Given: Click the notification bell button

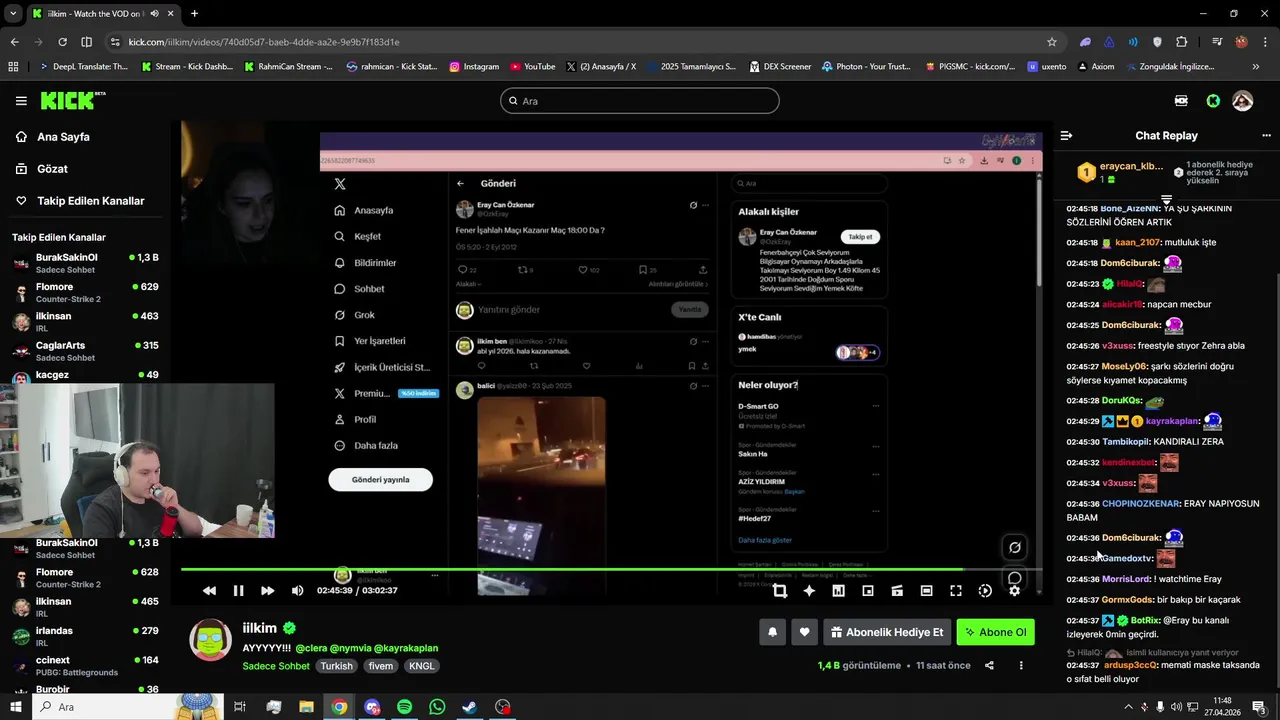Looking at the screenshot, I should point(772,632).
